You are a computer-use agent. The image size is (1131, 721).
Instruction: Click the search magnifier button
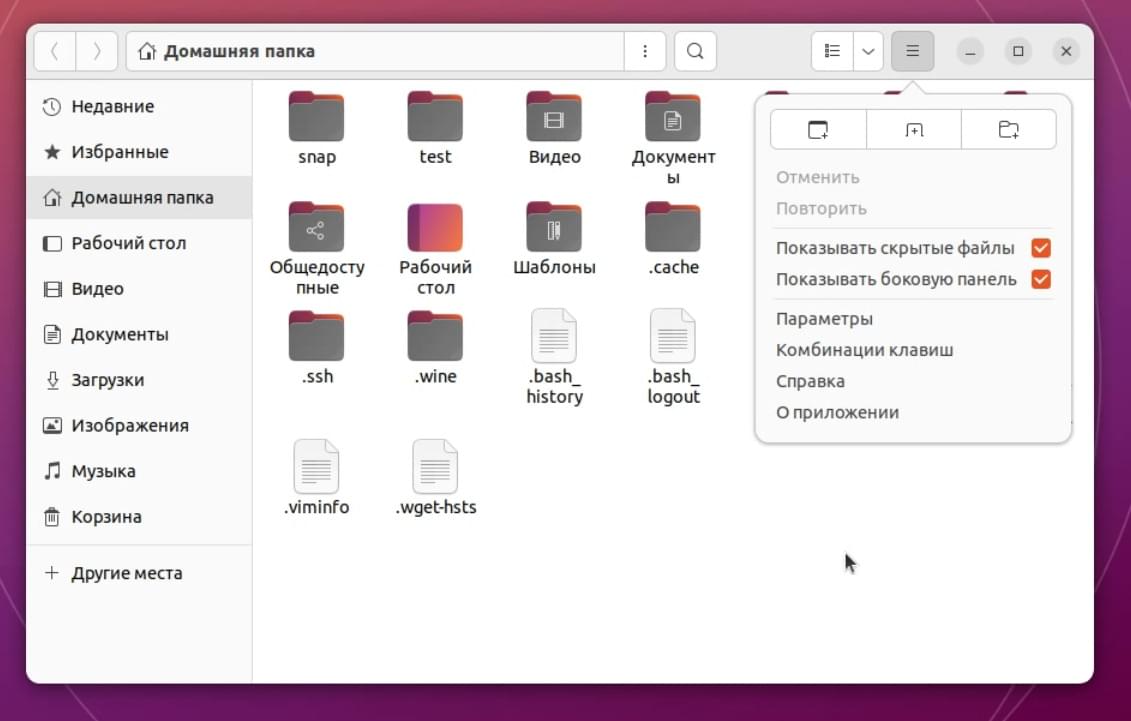pos(695,51)
